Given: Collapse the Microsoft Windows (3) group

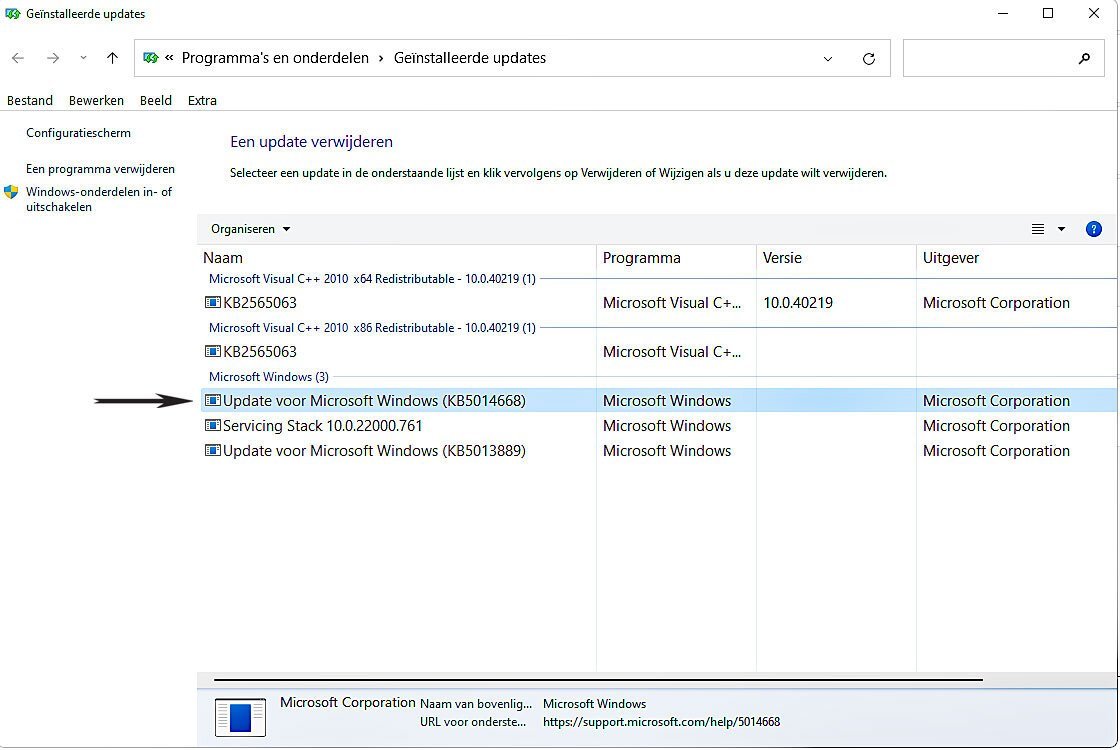Looking at the screenshot, I should pyautogui.click(x=269, y=377).
